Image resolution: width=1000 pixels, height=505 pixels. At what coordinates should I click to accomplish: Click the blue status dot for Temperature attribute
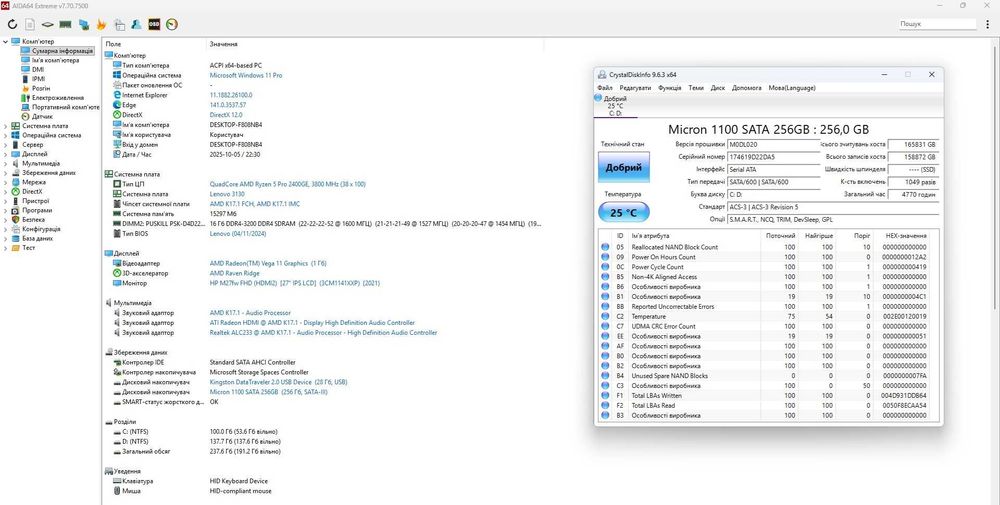click(605, 316)
